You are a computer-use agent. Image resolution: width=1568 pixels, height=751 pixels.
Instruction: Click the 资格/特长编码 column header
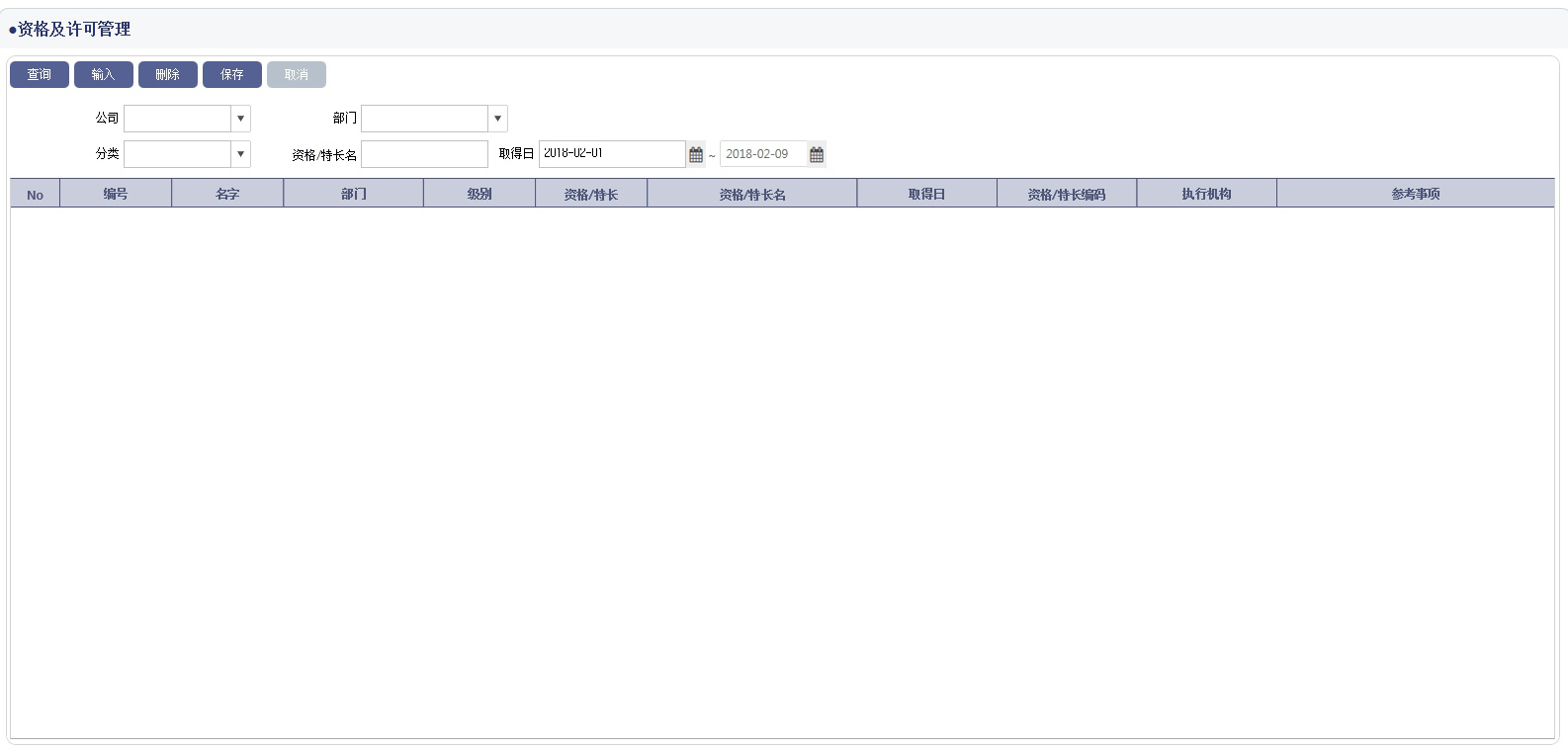(1067, 194)
